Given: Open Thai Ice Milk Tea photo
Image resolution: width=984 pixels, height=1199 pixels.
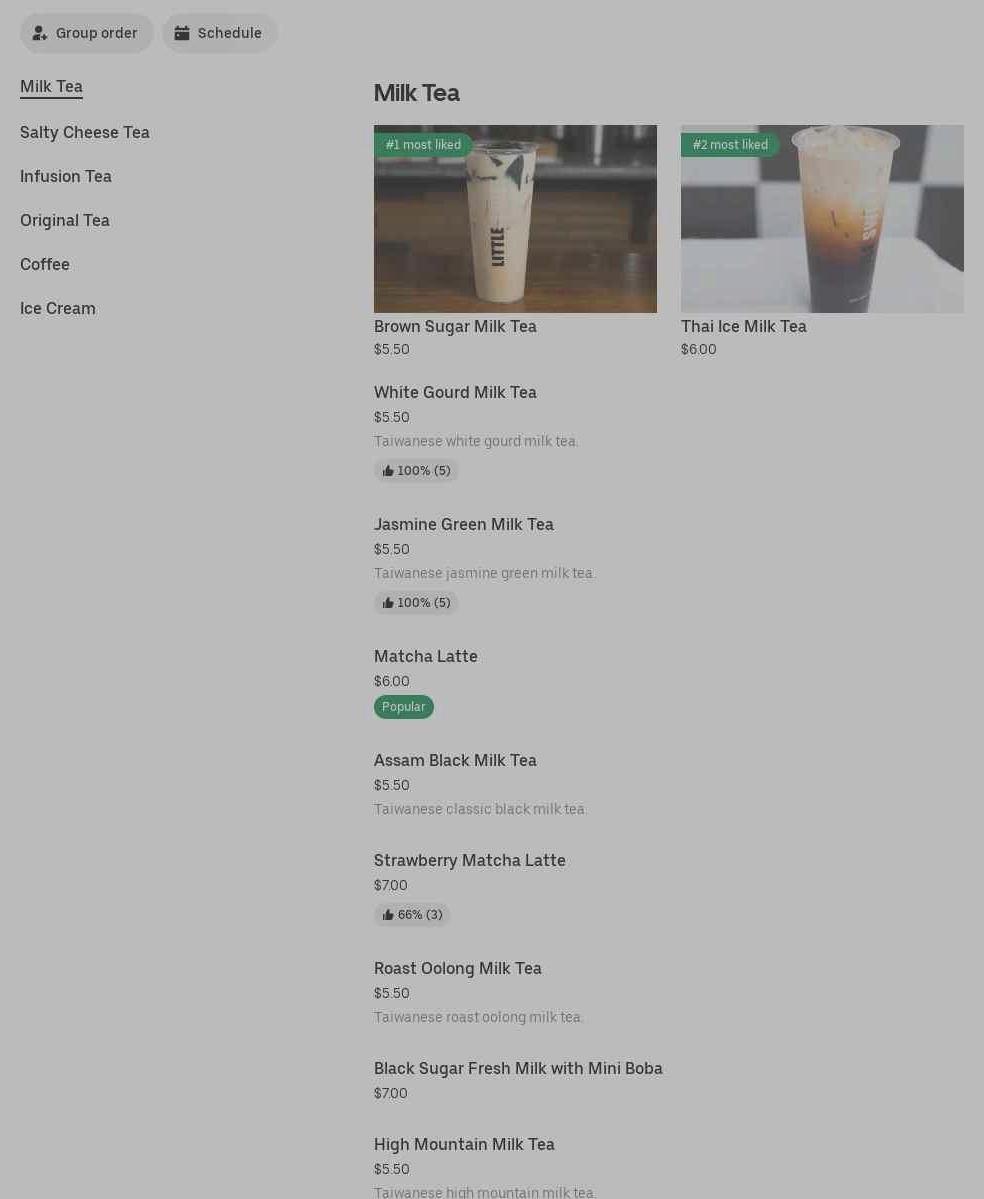Looking at the screenshot, I should [822, 219].
